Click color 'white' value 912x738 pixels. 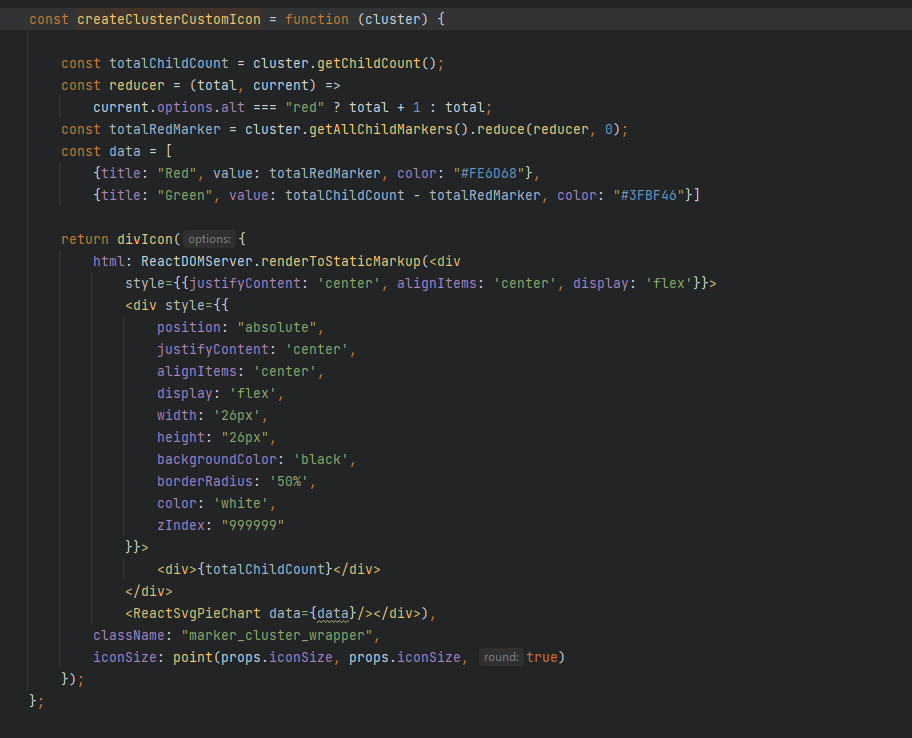(x=240, y=504)
